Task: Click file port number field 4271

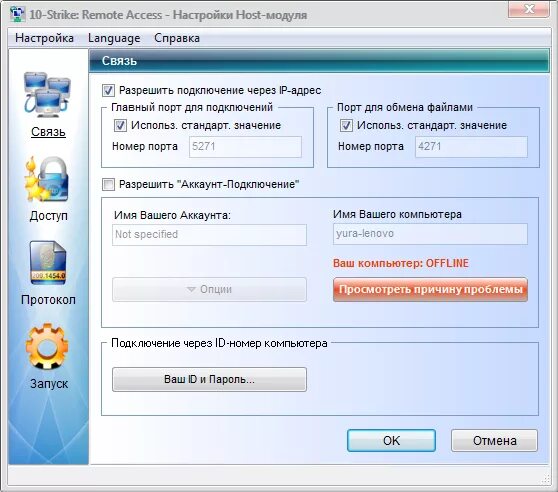Action: [x=471, y=146]
